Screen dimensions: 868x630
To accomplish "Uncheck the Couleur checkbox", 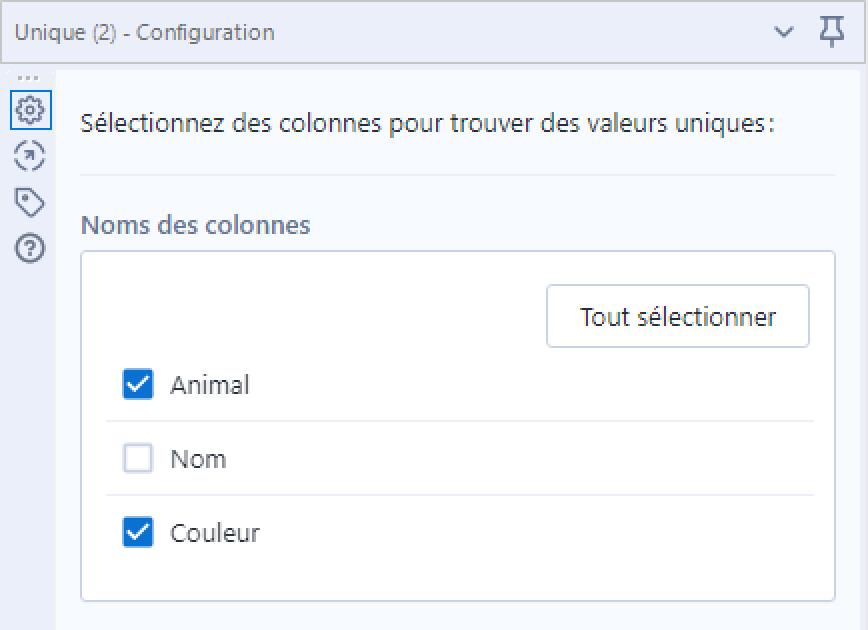I will pos(138,532).
